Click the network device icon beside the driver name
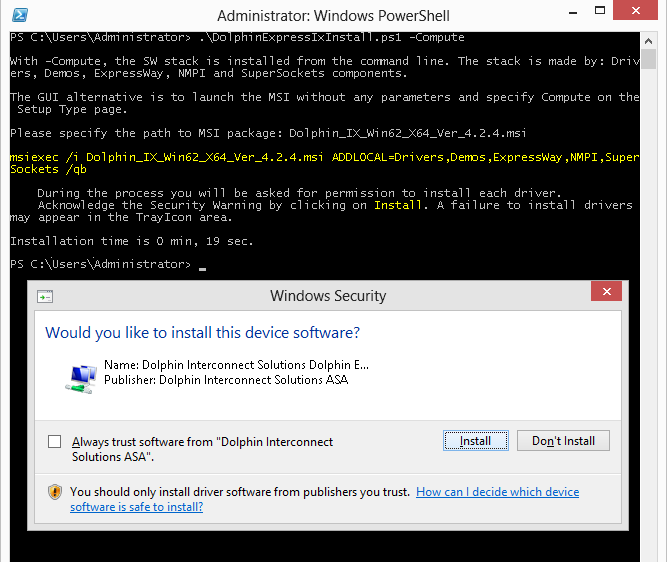The height and width of the screenshot is (562, 667). coord(81,378)
